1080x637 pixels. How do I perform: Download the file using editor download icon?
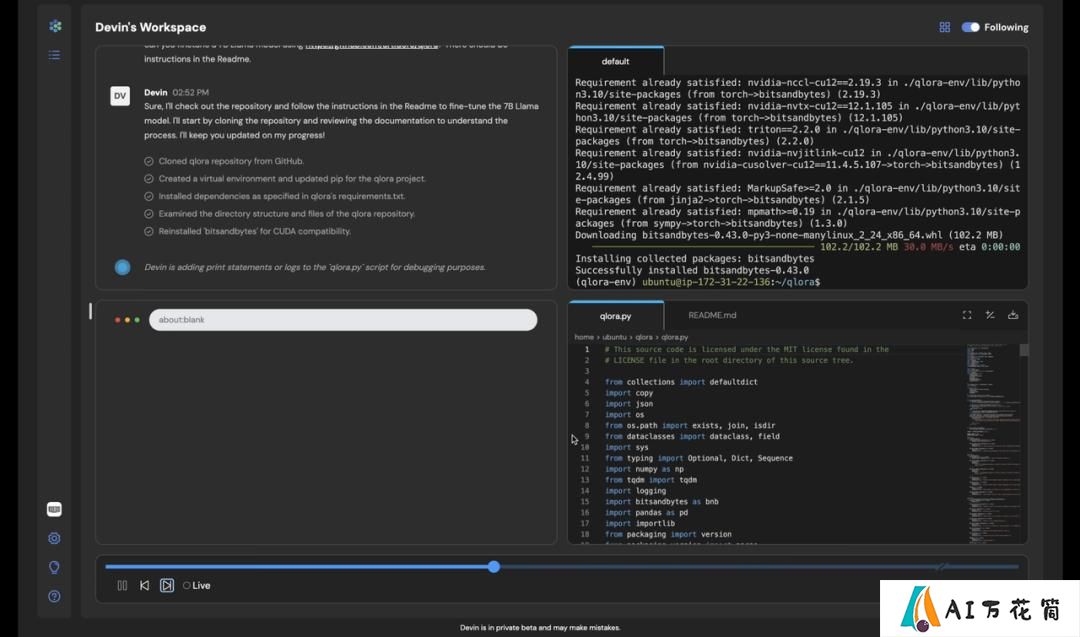tap(1013, 315)
